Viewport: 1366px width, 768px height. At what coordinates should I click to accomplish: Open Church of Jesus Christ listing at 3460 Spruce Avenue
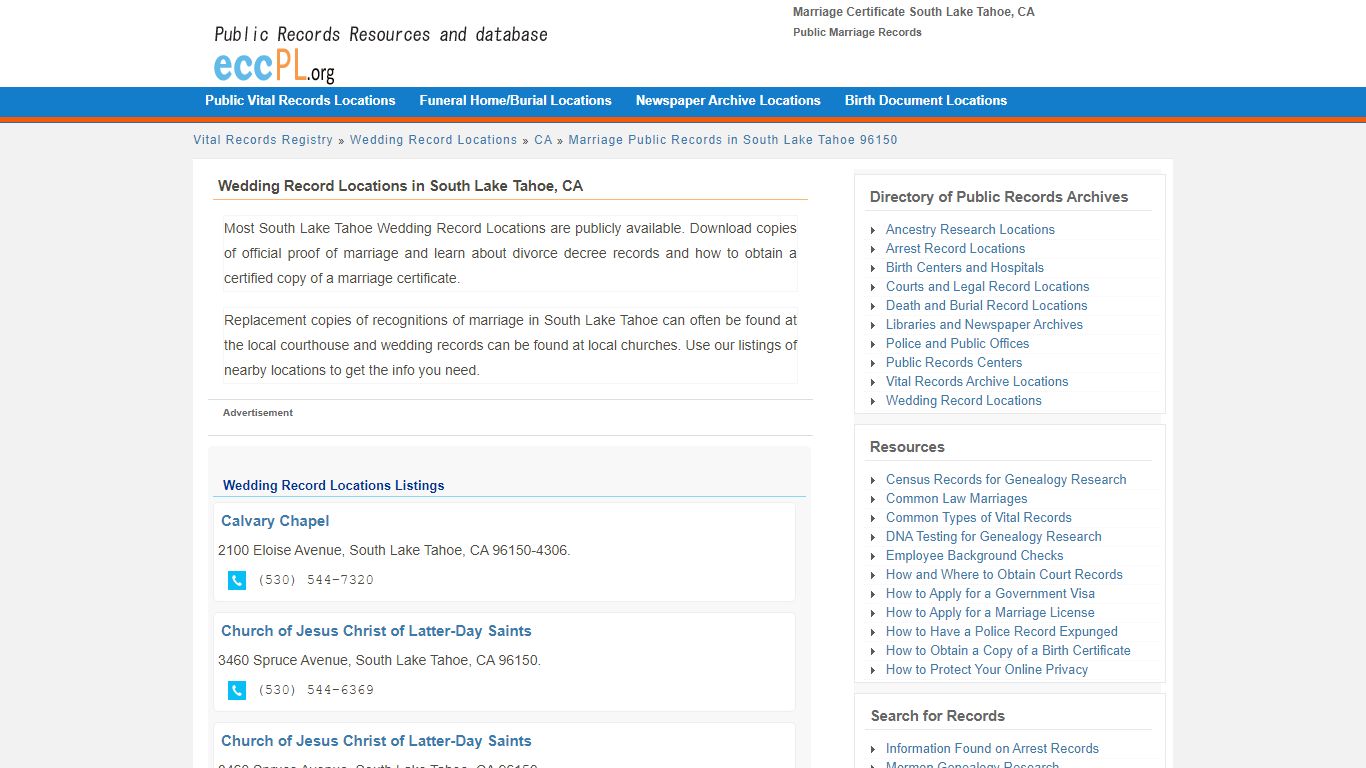click(376, 631)
